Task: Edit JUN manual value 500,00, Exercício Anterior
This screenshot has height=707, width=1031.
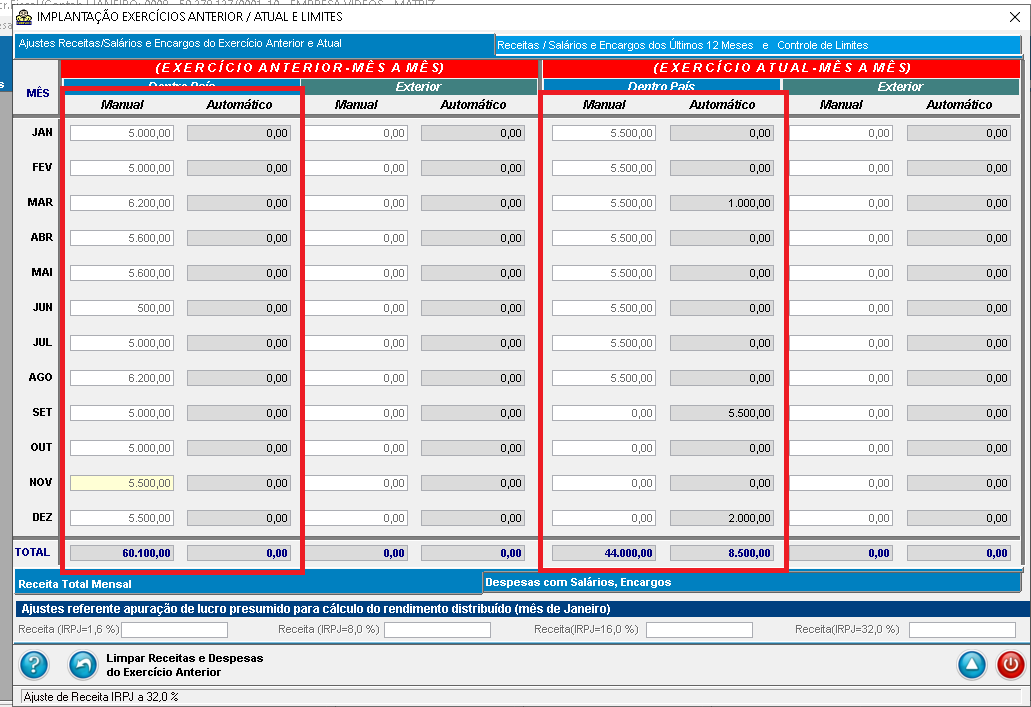Action: click(x=122, y=308)
